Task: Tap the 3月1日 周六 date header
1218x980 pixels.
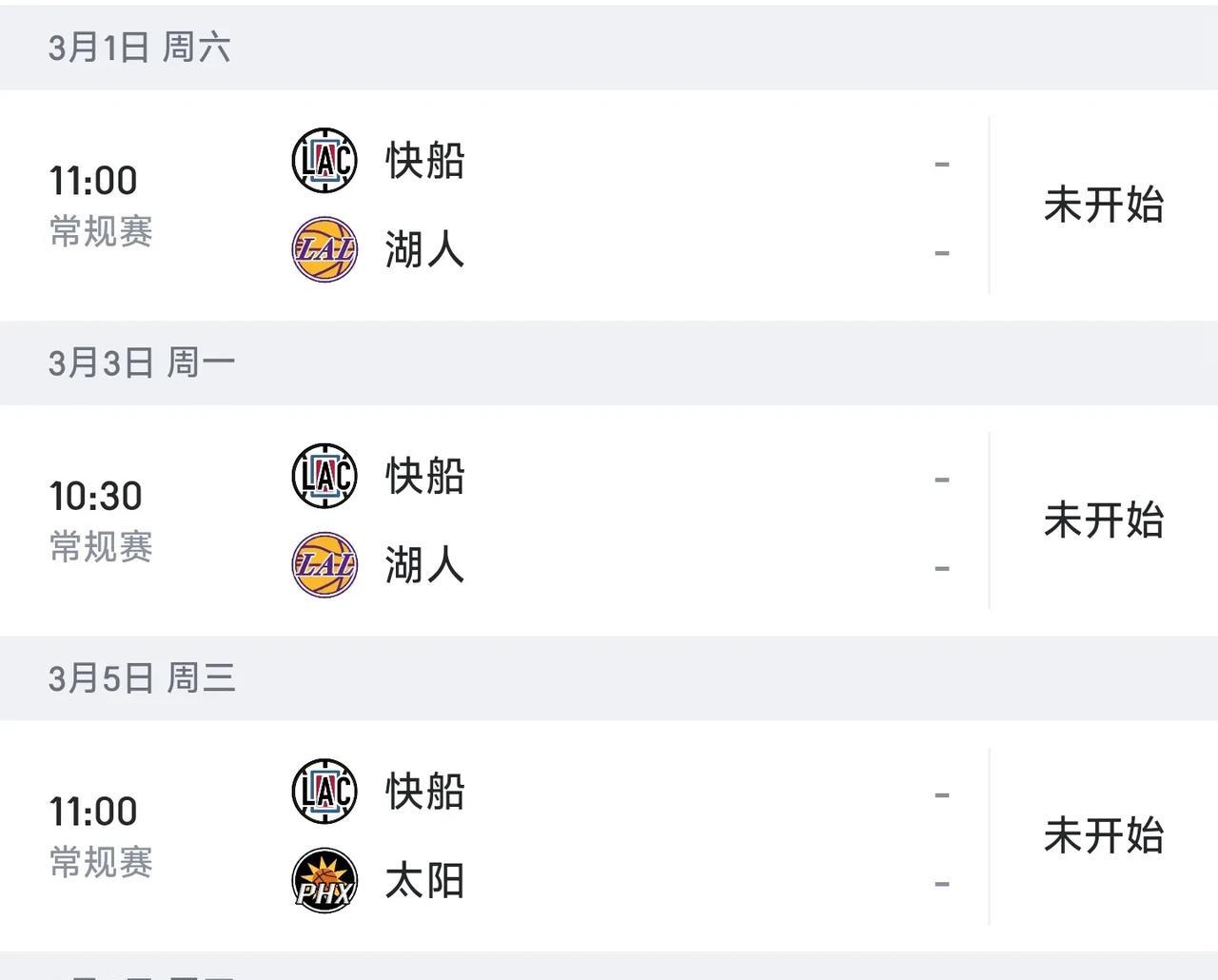Action: [x=139, y=47]
